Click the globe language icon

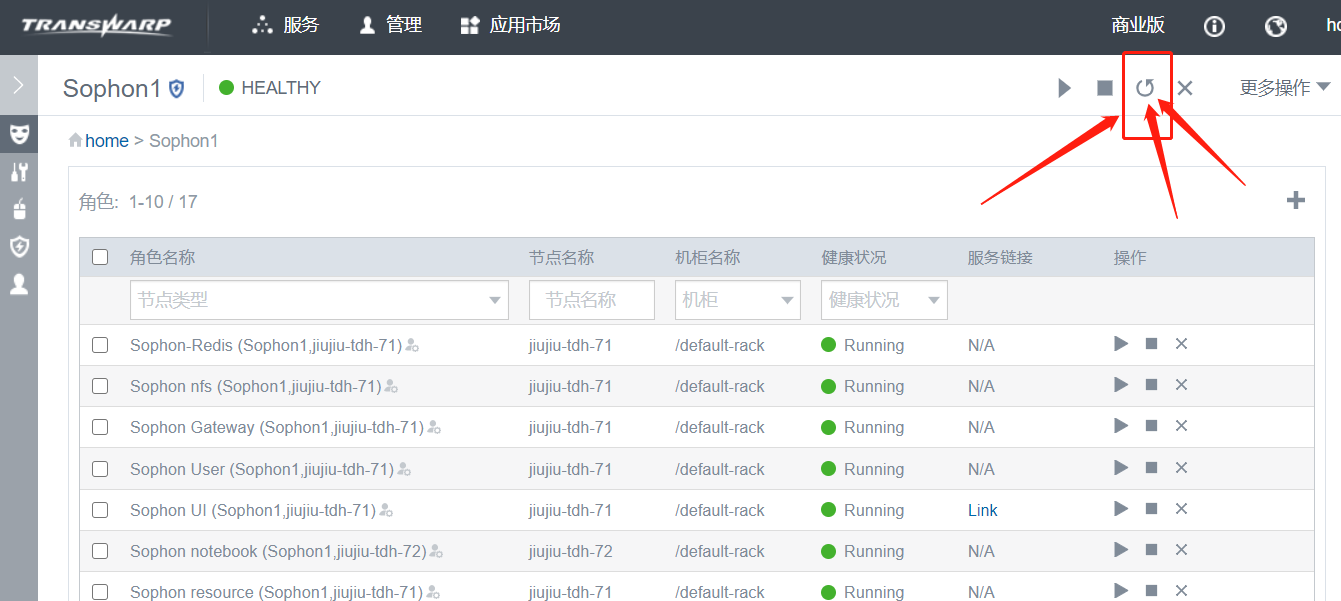1276,26
